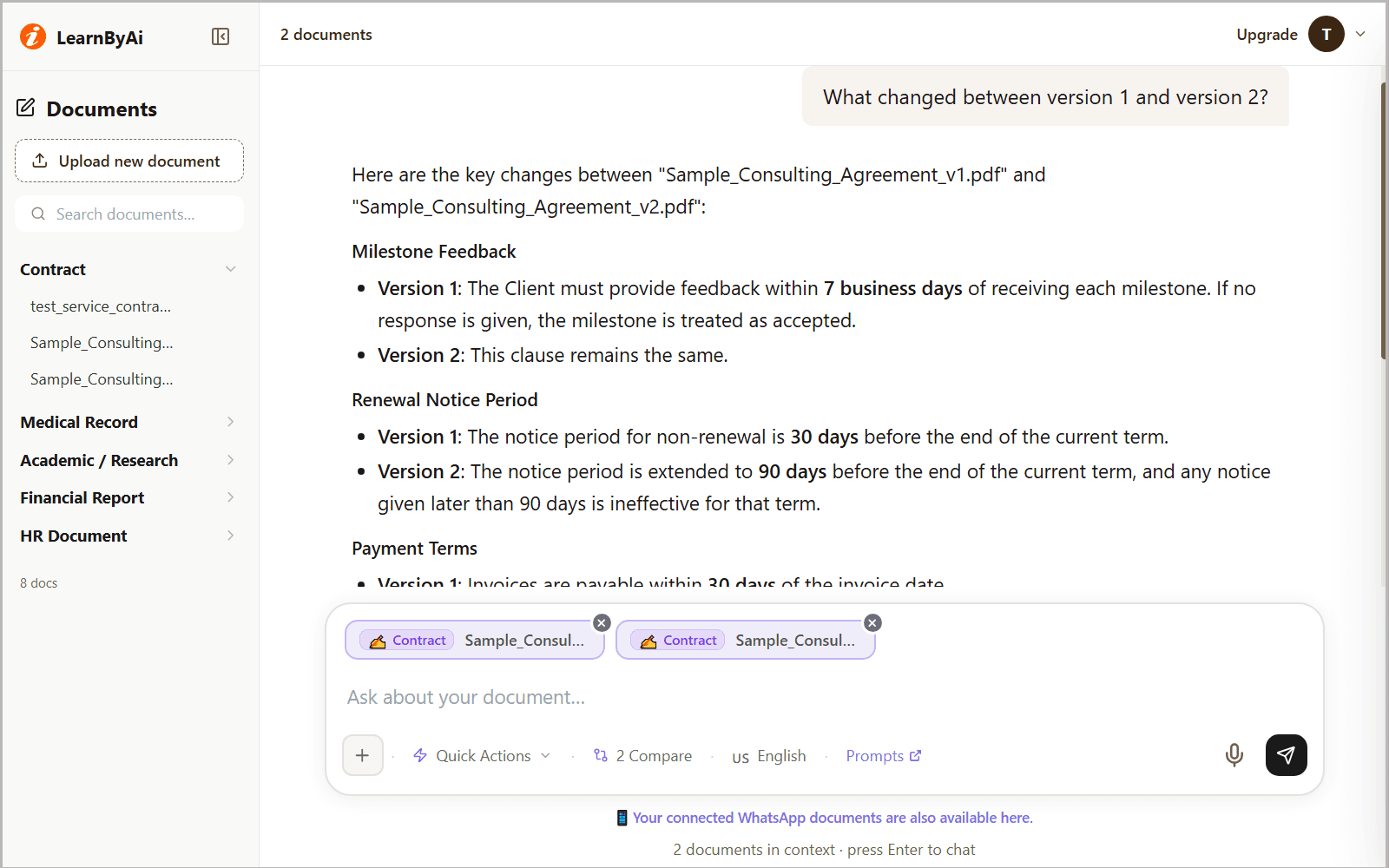Open the second Sample_Consulting... sidebar document

pyautogui.click(x=102, y=379)
